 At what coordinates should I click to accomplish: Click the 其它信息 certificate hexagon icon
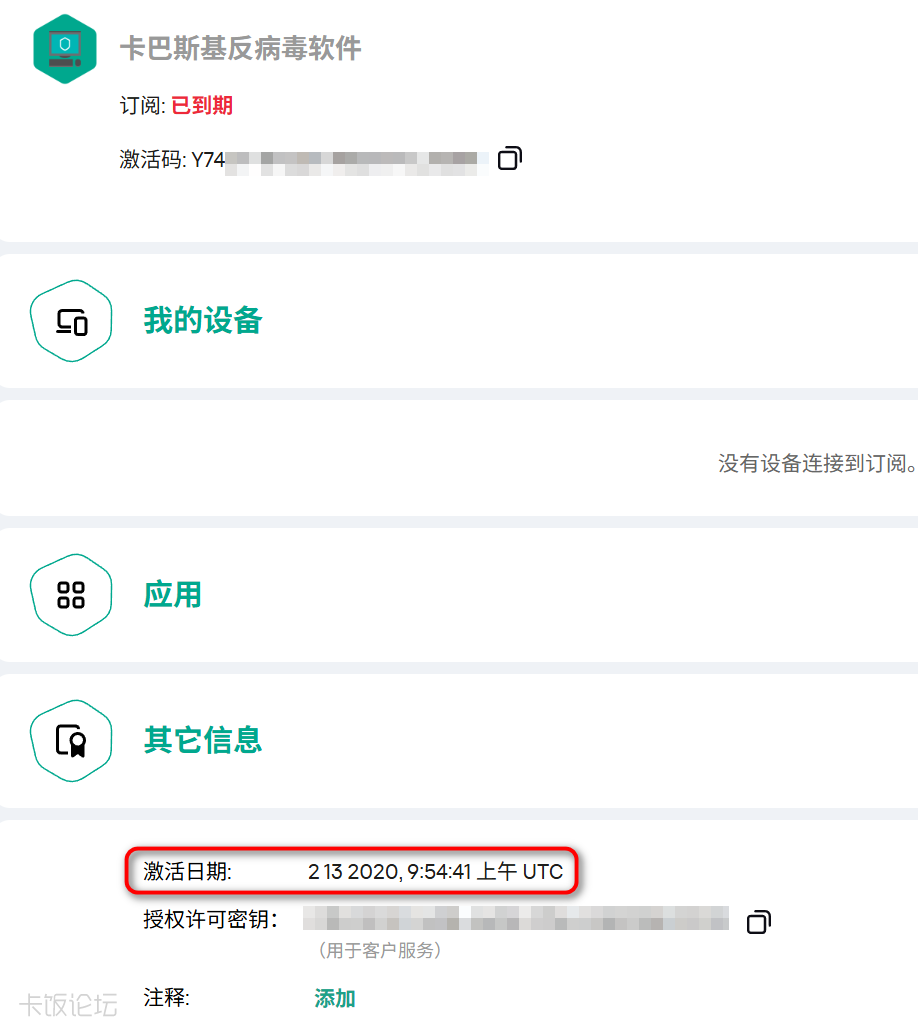click(x=71, y=741)
